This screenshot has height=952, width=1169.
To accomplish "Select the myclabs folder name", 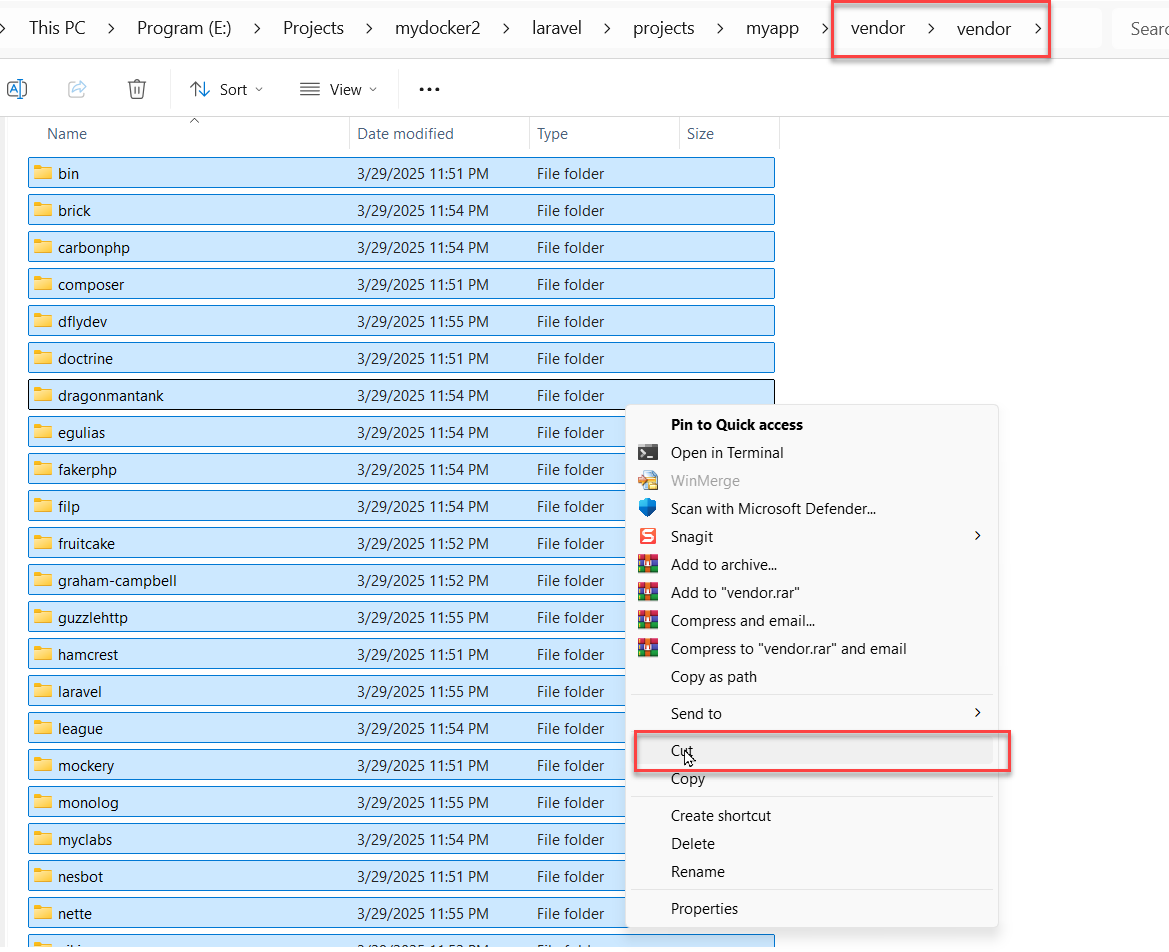I will tap(85, 839).
